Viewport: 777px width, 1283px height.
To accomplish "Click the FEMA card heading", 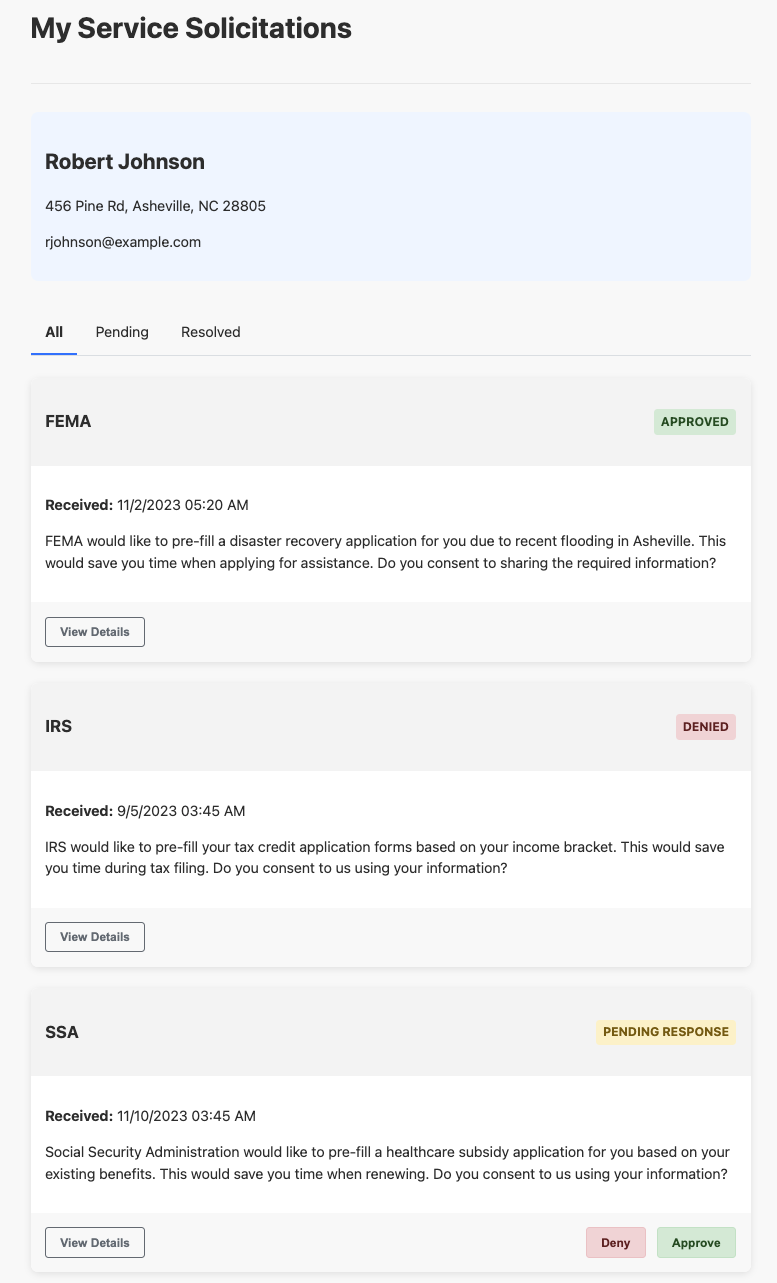I will 68,422.
